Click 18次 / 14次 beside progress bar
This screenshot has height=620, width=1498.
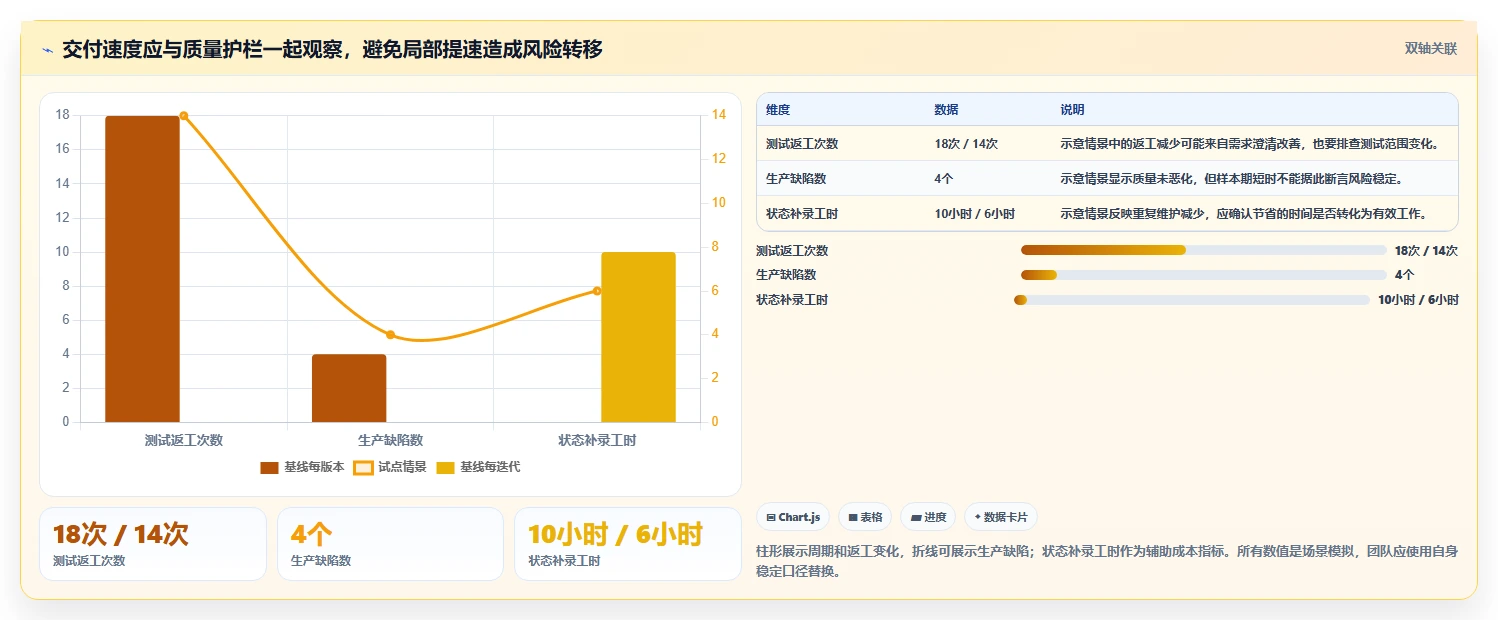(x=1426, y=251)
